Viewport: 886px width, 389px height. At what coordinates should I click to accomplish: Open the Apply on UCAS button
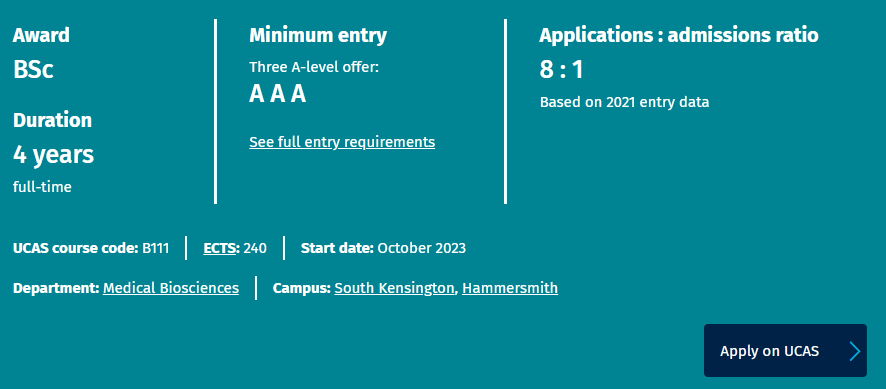pyautogui.click(x=785, y=351)
